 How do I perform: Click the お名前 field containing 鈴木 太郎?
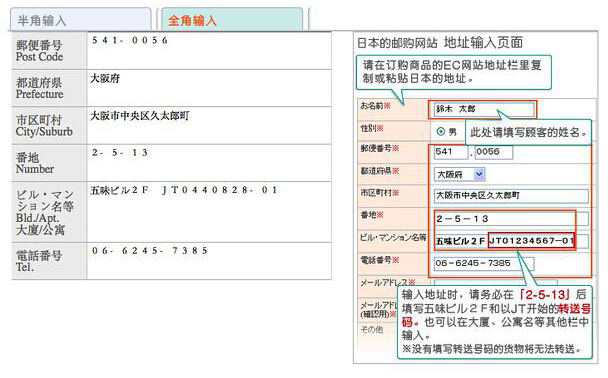[484, 109]
